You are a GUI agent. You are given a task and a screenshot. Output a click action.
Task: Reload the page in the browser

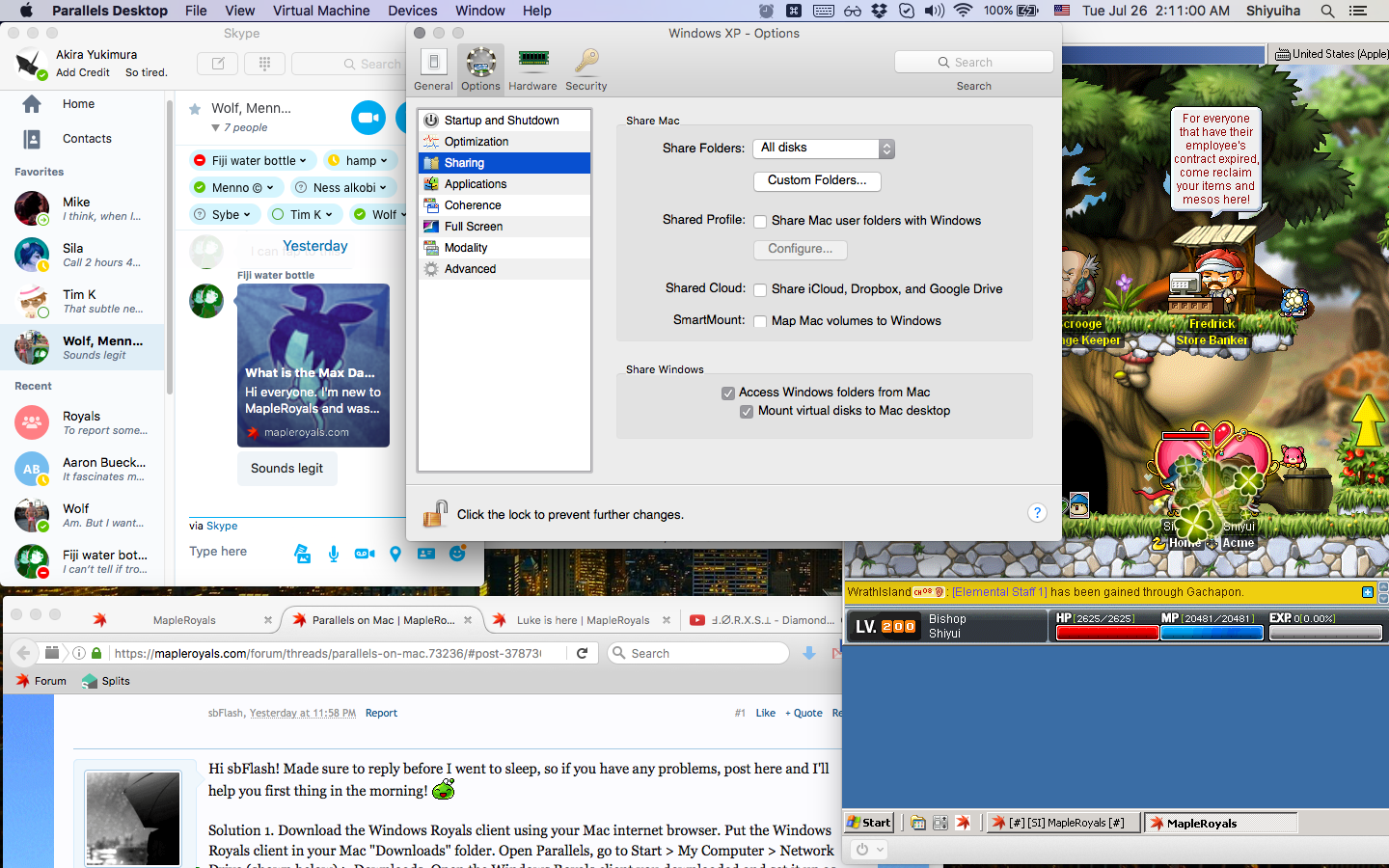(582, 653)
